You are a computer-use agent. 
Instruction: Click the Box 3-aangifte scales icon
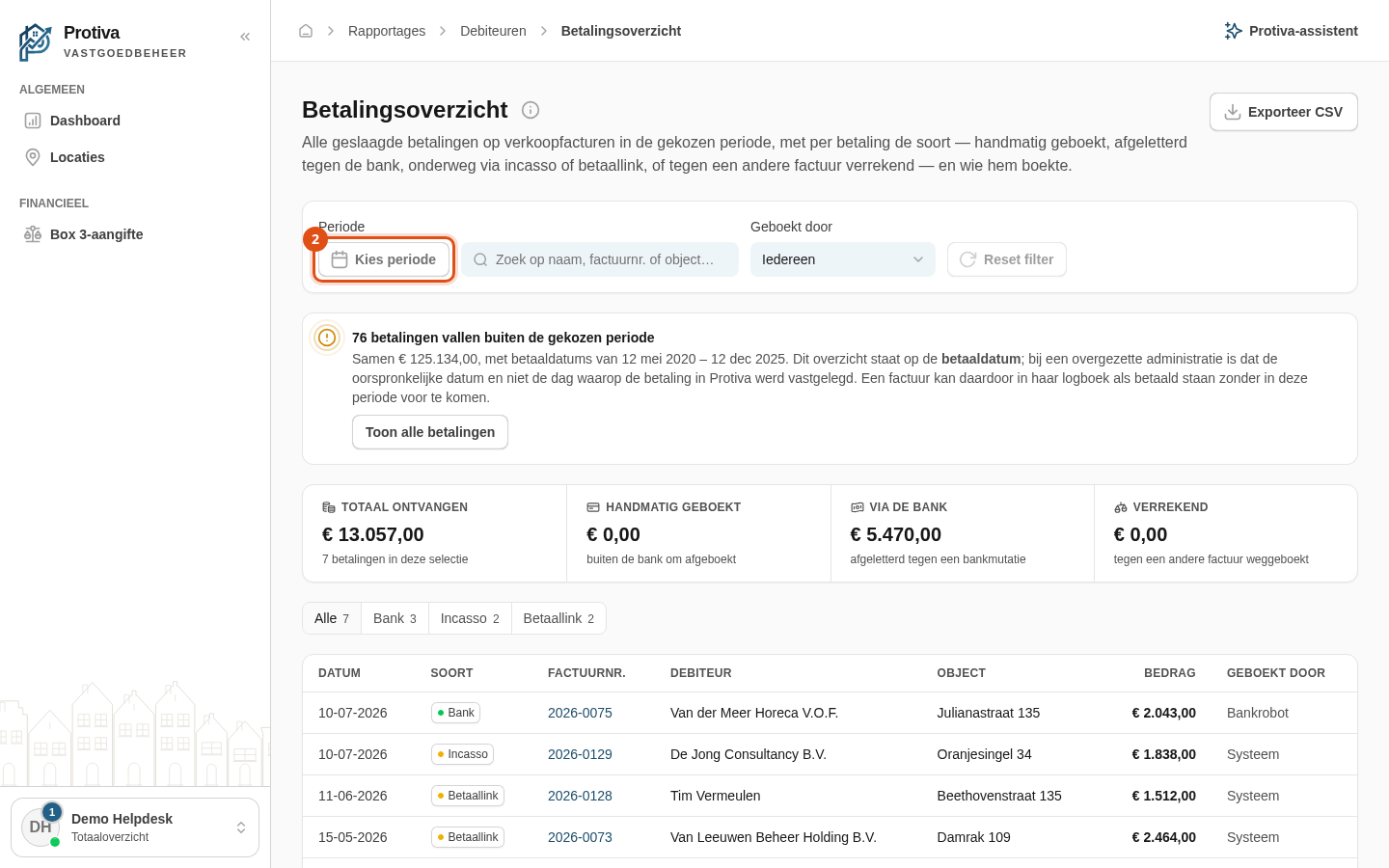[33, 234]
